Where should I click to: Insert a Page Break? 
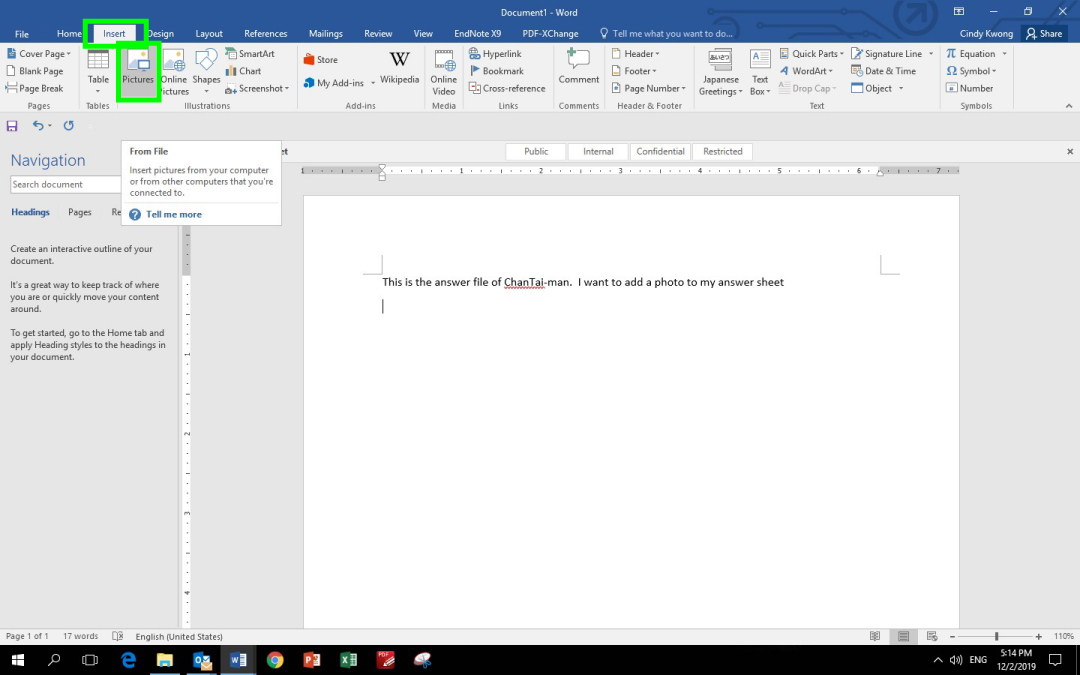(34, 88)
